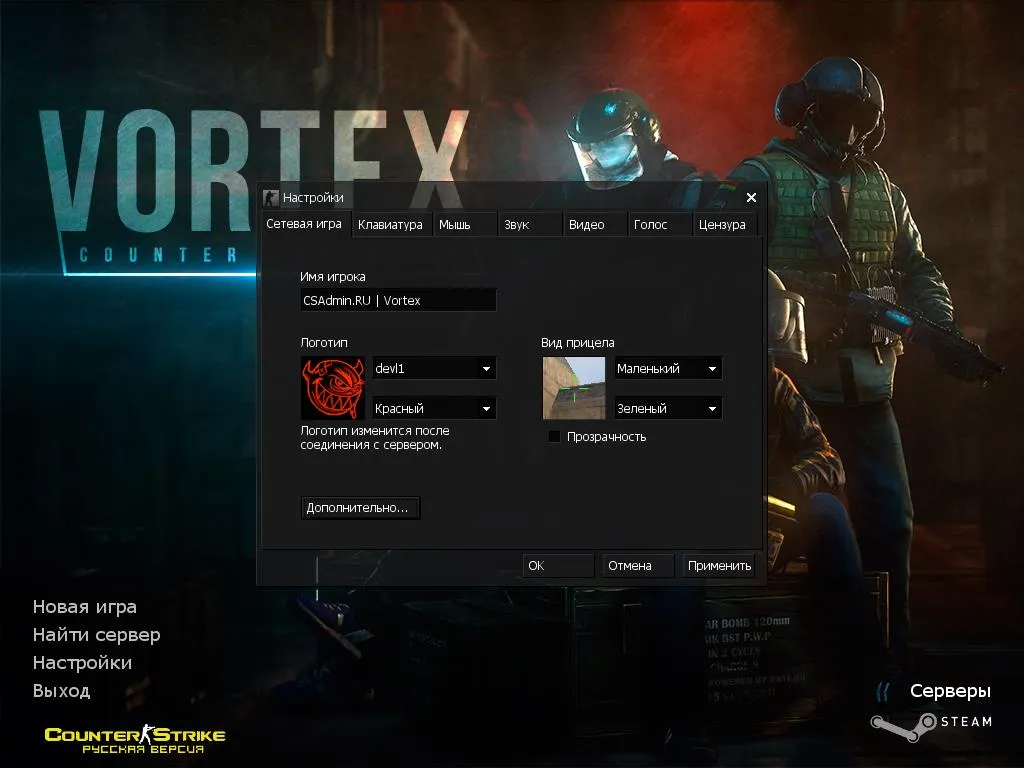
Task: Click the Отмена button
Action: click(x=638, y=566)
